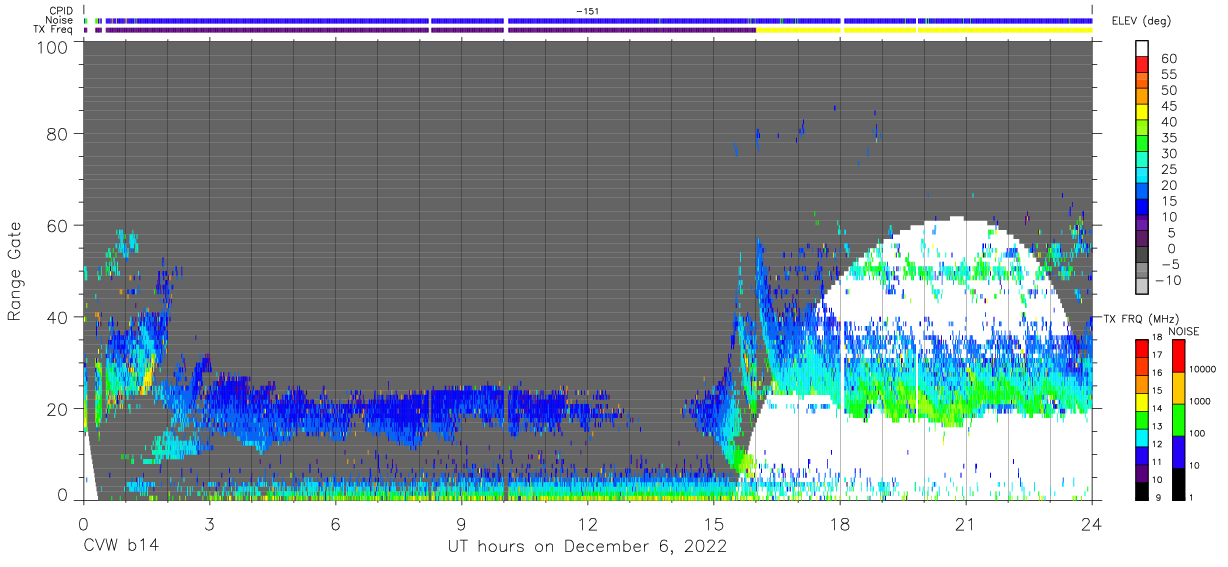Click the 13 label on TX FRQ legend
This screenshot has width=1228, height=567.
tap(1157, 427)
